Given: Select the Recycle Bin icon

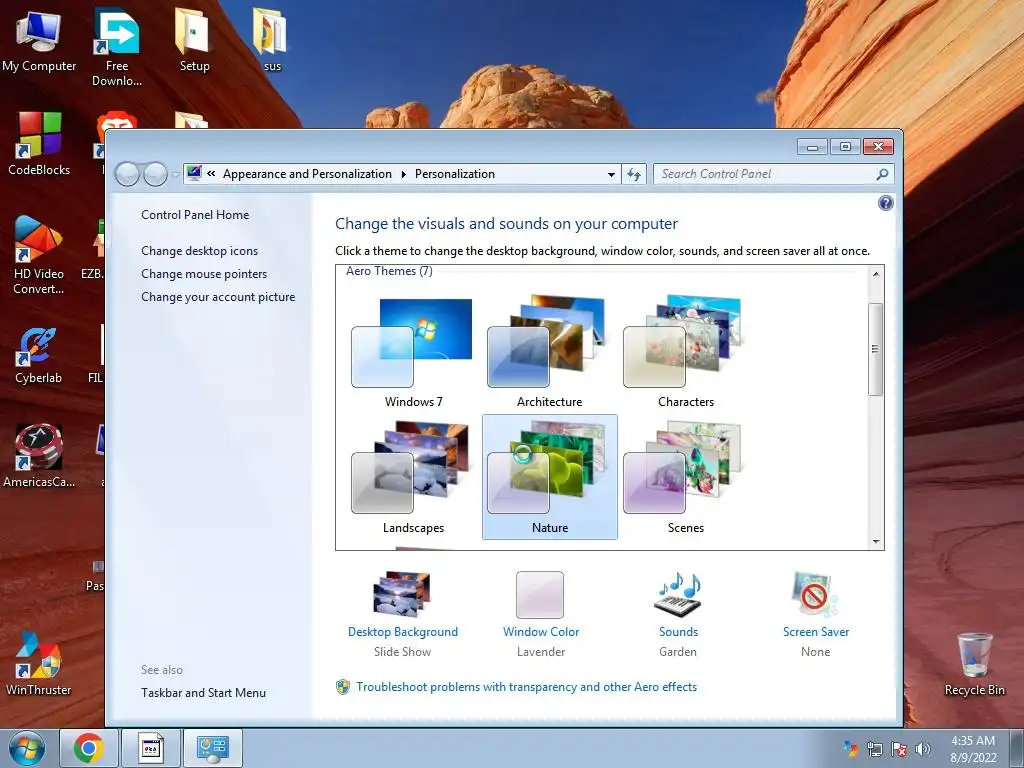Looking at the screenshot, I should 974,664.
